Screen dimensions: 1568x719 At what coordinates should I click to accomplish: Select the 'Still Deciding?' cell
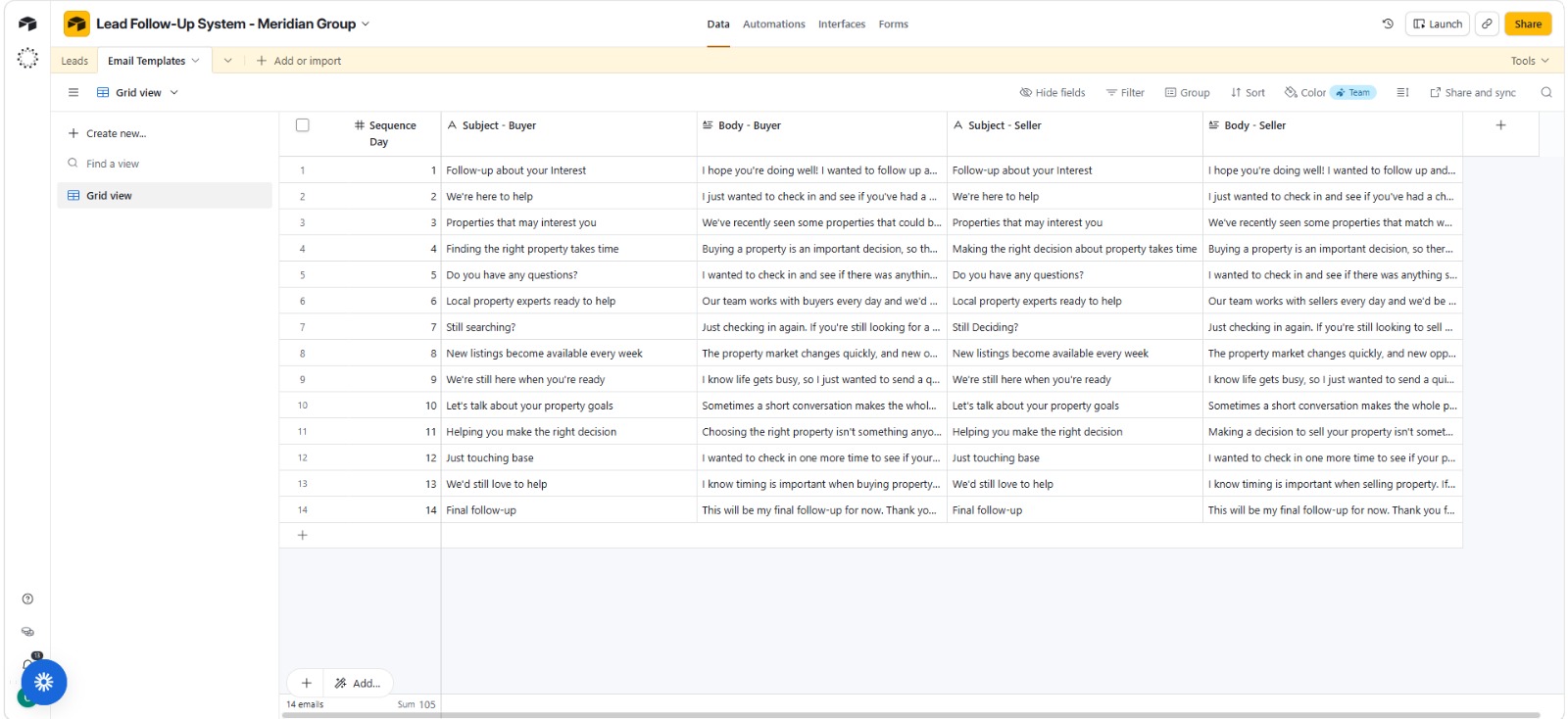pos(1075,327)
